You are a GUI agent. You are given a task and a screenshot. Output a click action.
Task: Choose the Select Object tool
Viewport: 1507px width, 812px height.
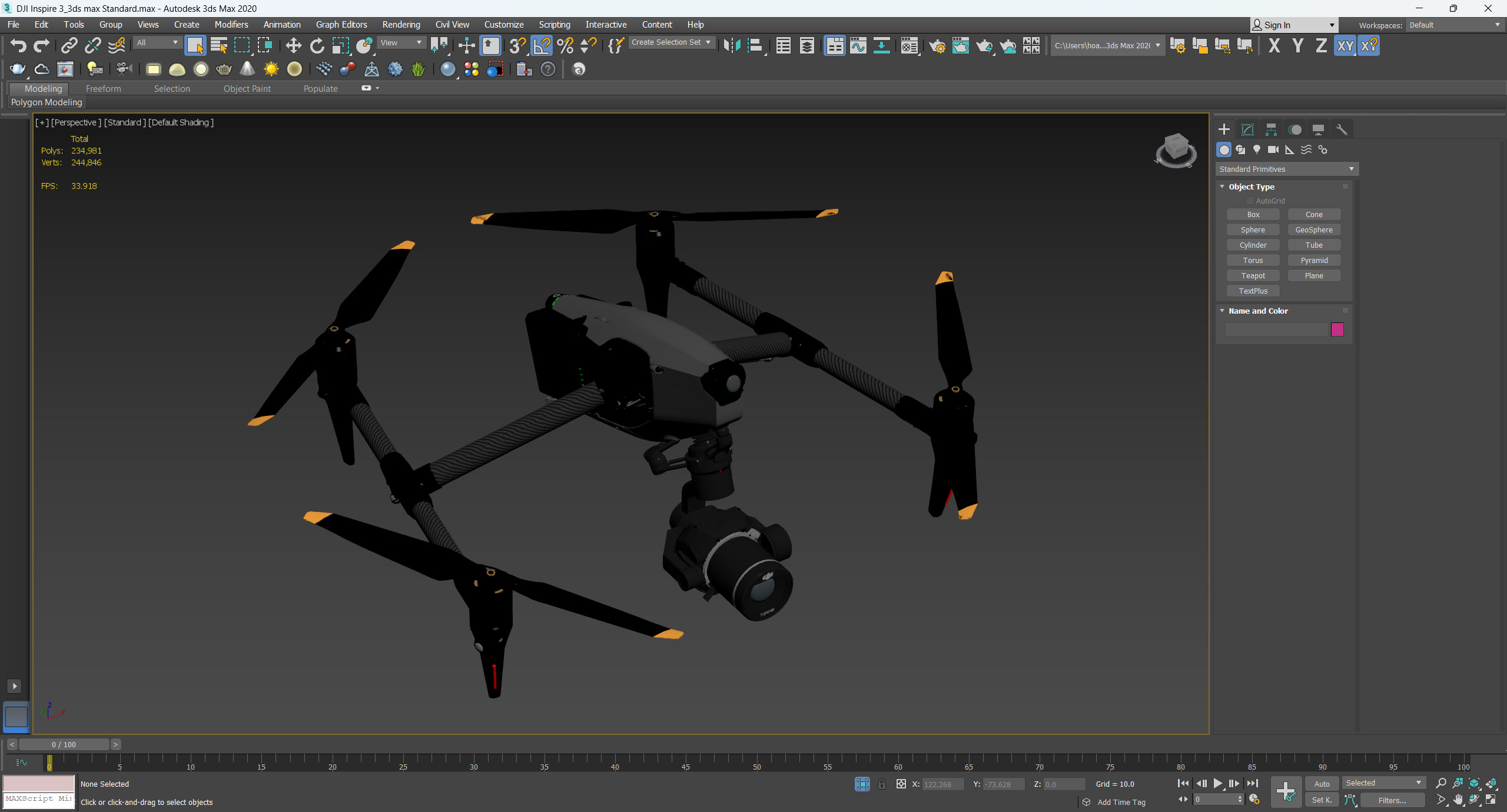[195, 45]
